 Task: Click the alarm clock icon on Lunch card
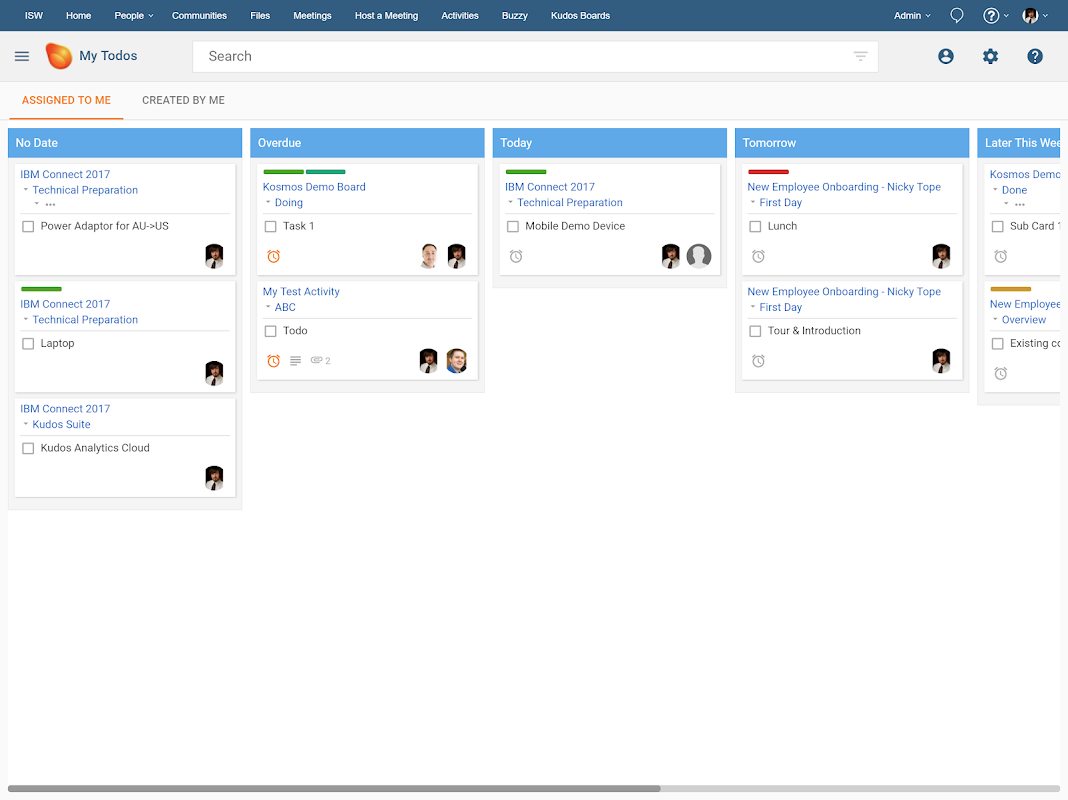click(758, 256)
